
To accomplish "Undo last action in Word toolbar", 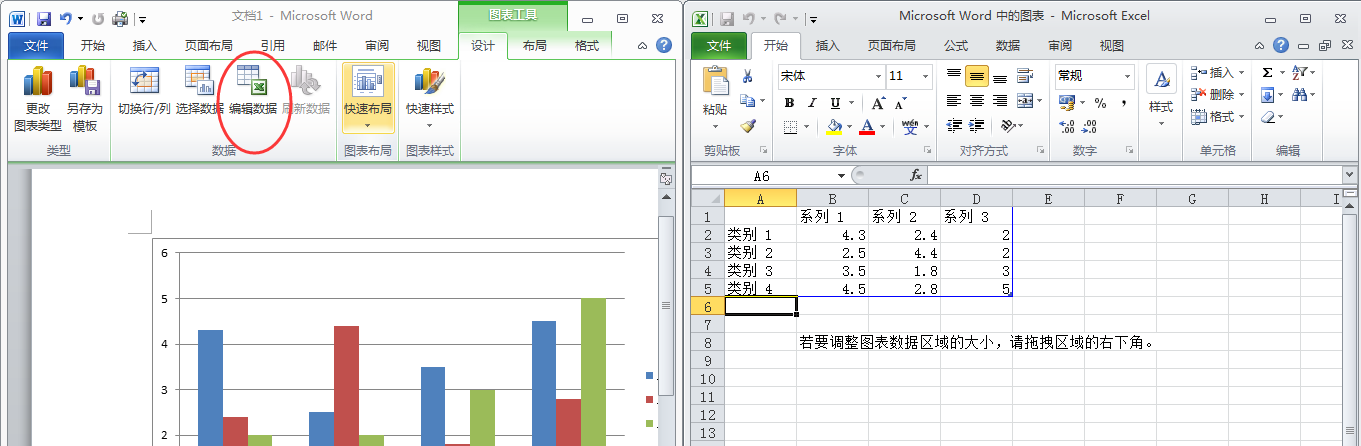I will [x=66, y=18].
